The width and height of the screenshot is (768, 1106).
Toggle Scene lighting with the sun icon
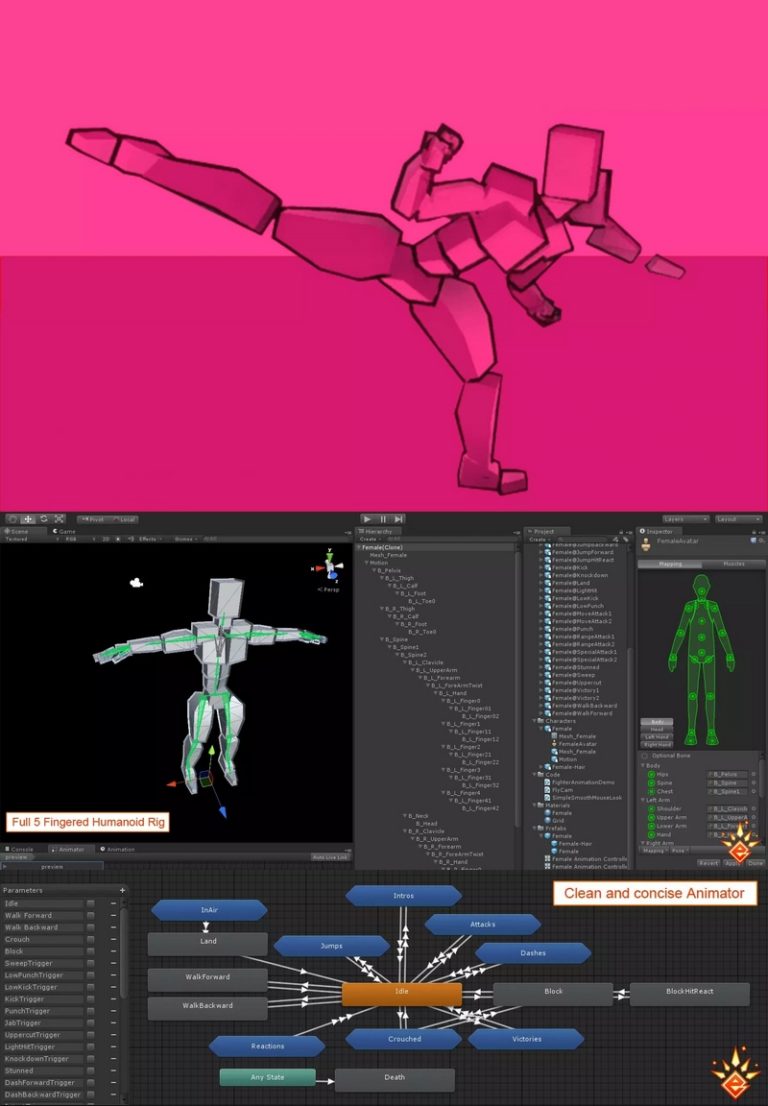coord(118,539)
